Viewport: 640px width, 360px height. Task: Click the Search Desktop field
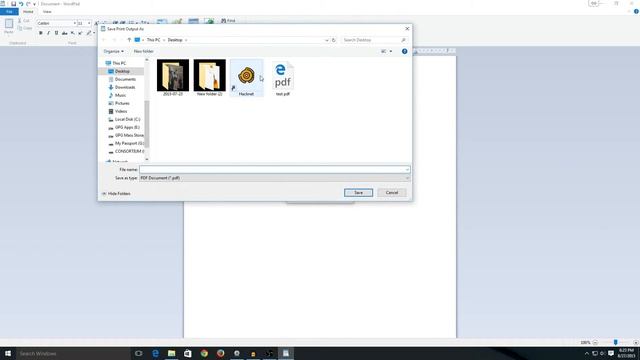pyautogui.click(x=371, y=40)
